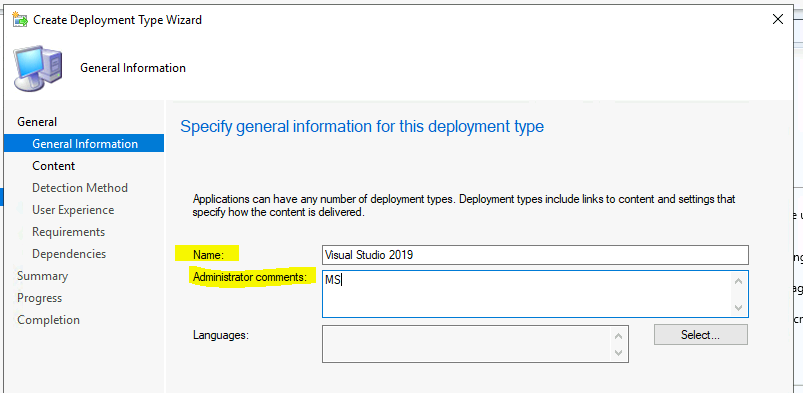Image resolution: width=803 pixels, height=393 pixels.
Task: Select General Information wizard step
Action: (84, 143)
